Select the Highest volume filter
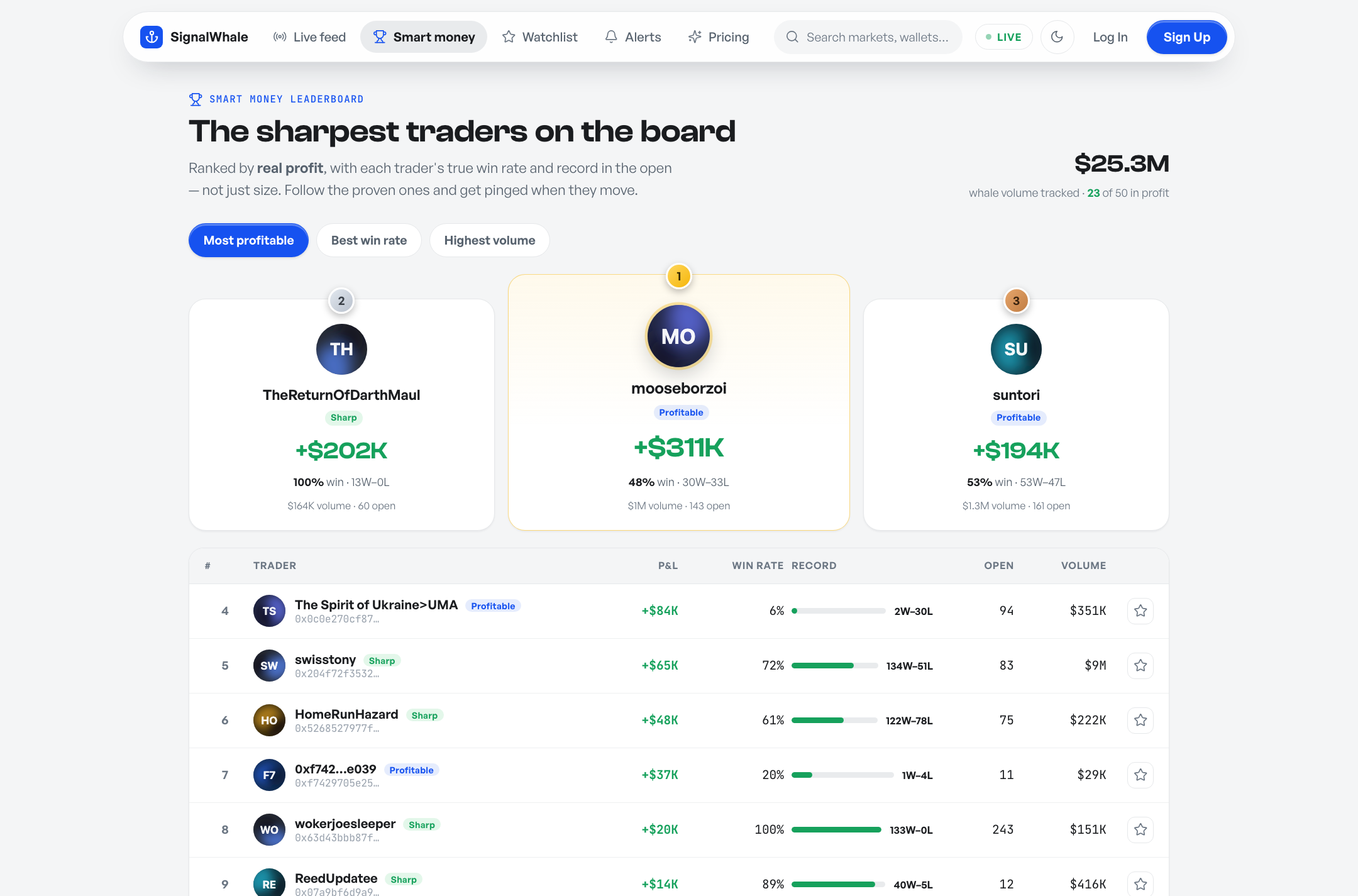 click(490, 240)
